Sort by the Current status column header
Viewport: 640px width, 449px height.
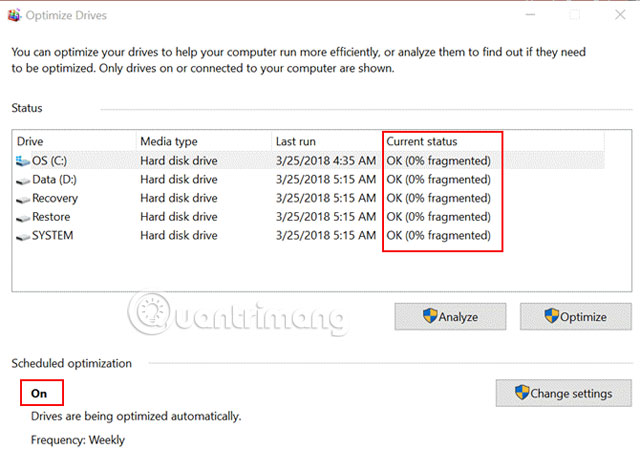(425, 142)
